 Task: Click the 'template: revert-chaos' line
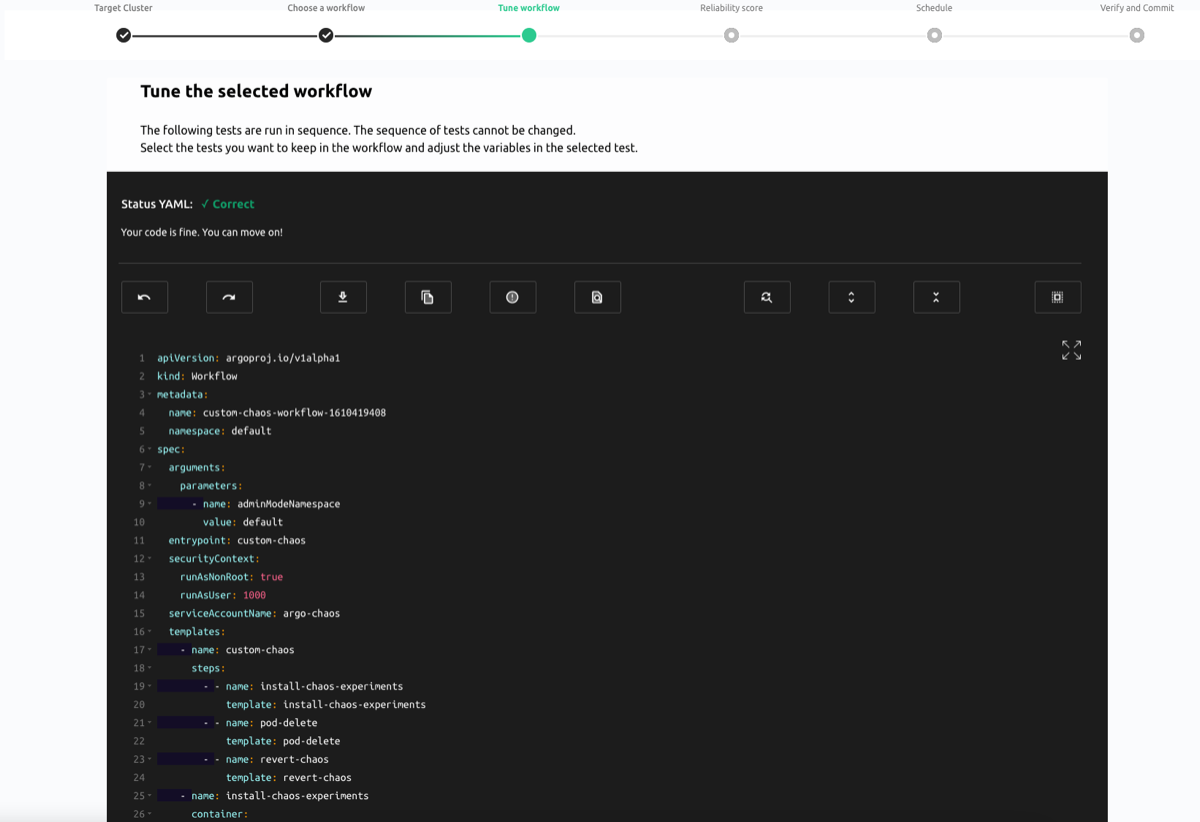289,778
